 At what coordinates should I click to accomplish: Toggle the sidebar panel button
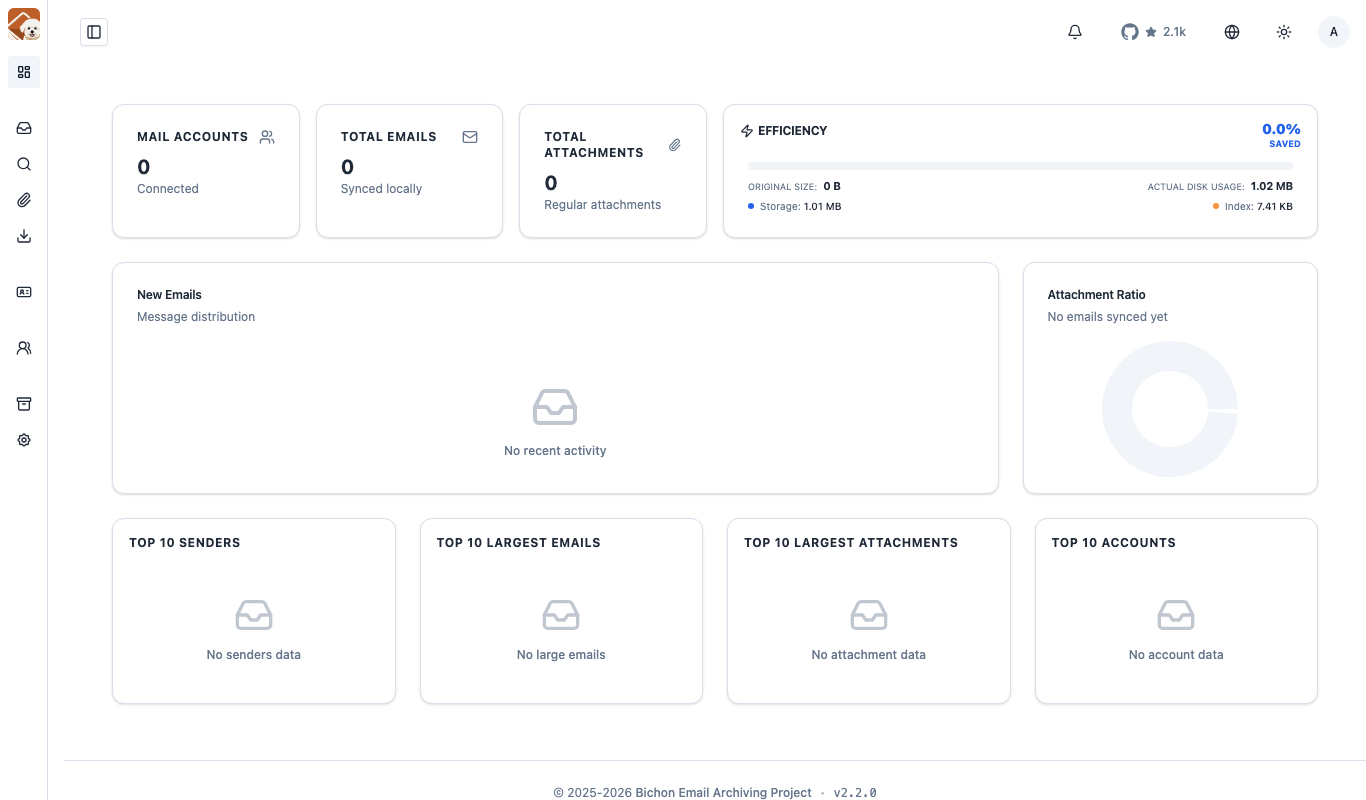click(94, 32)
